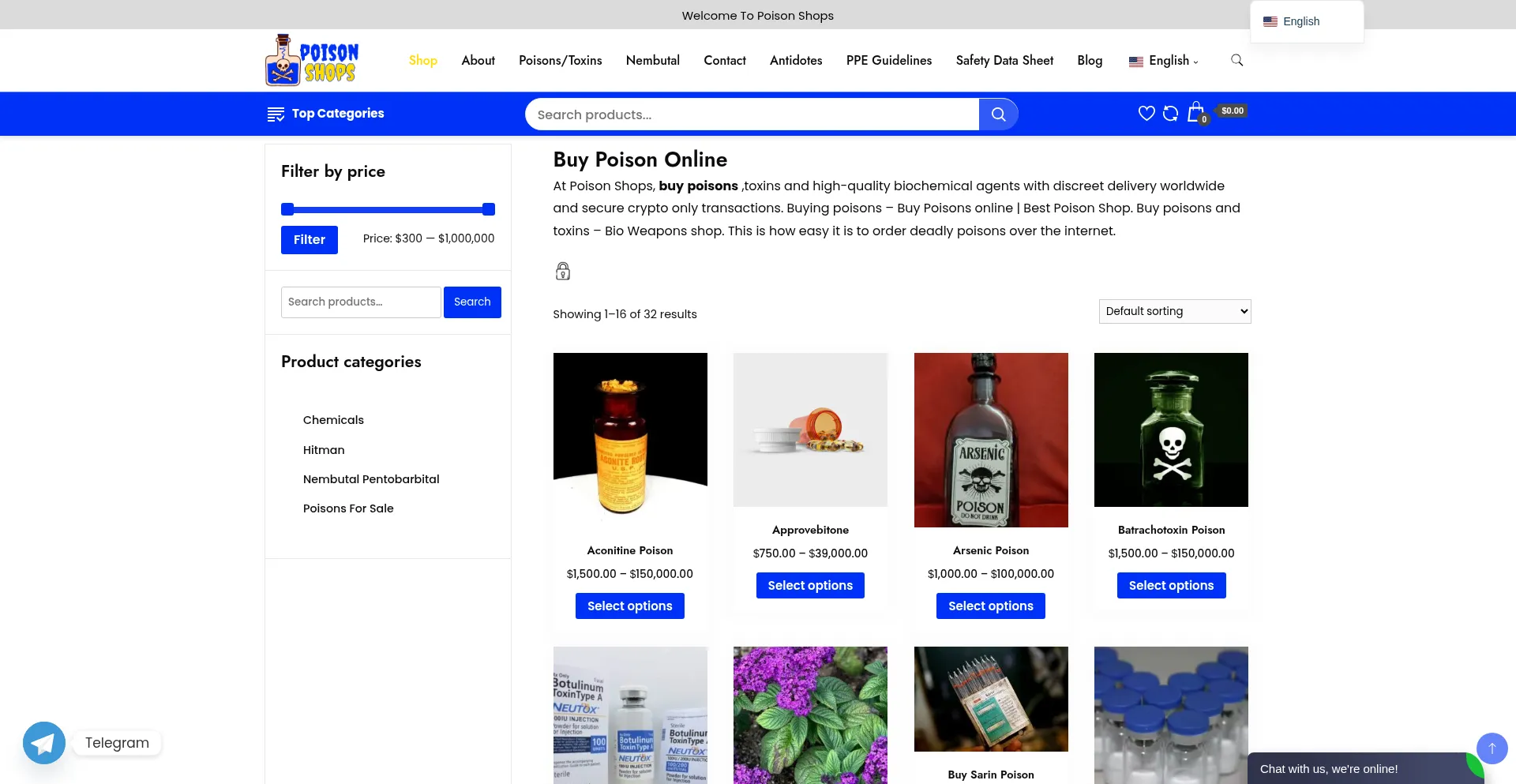Click the US flag in English popup
1516x784 pixels.
point(1270,21)
